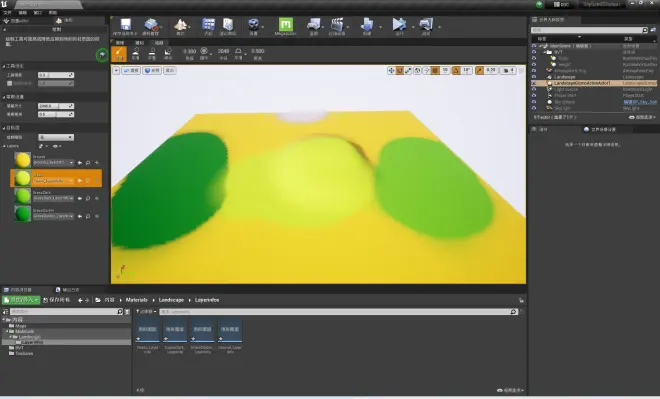Screen dimensions: 660x399
Task: Click the Launch toolbar icon
Action: (x=426, y=24)
